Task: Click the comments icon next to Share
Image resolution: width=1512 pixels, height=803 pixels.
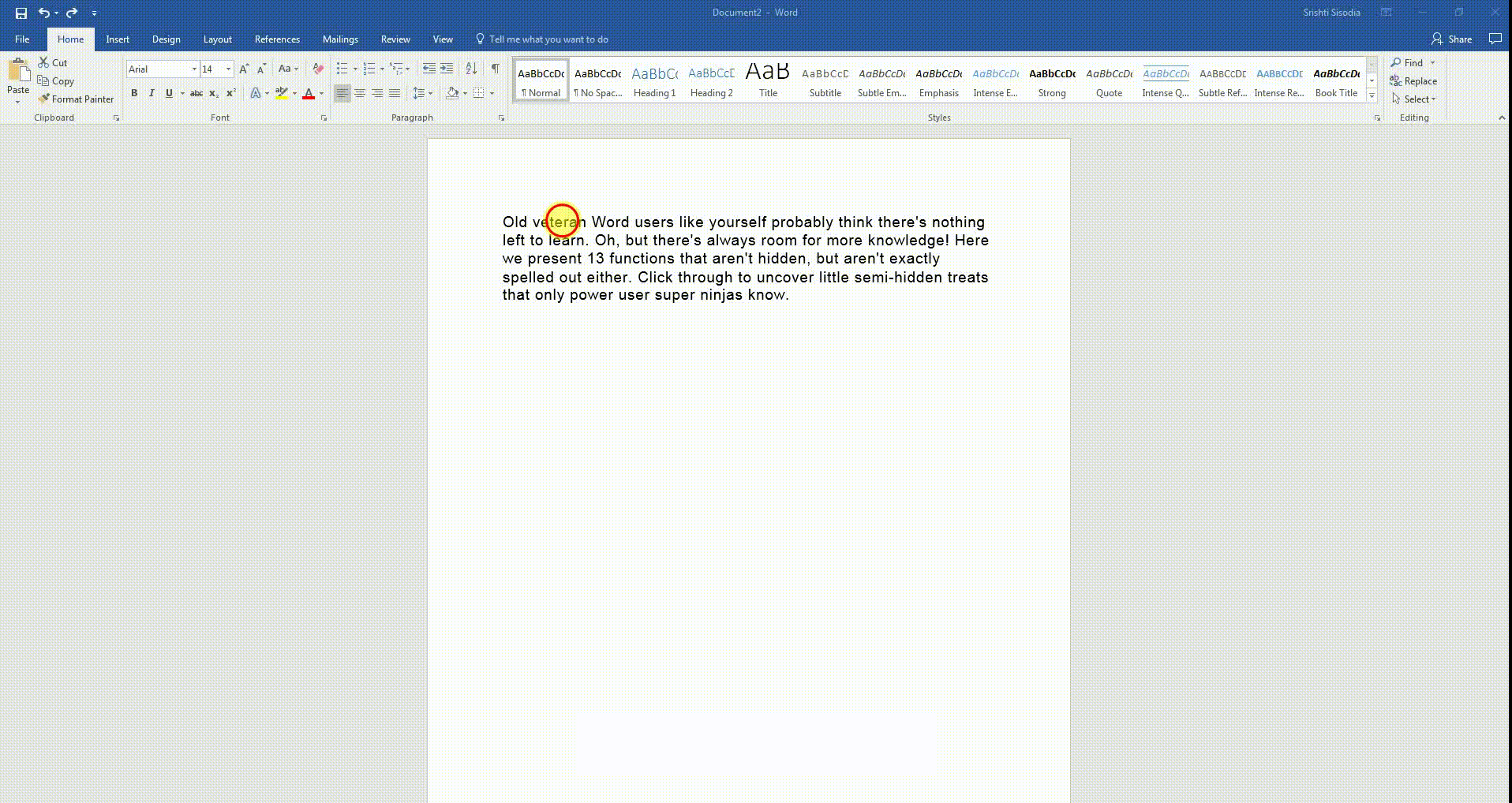Action: [x=1495, y=39]
